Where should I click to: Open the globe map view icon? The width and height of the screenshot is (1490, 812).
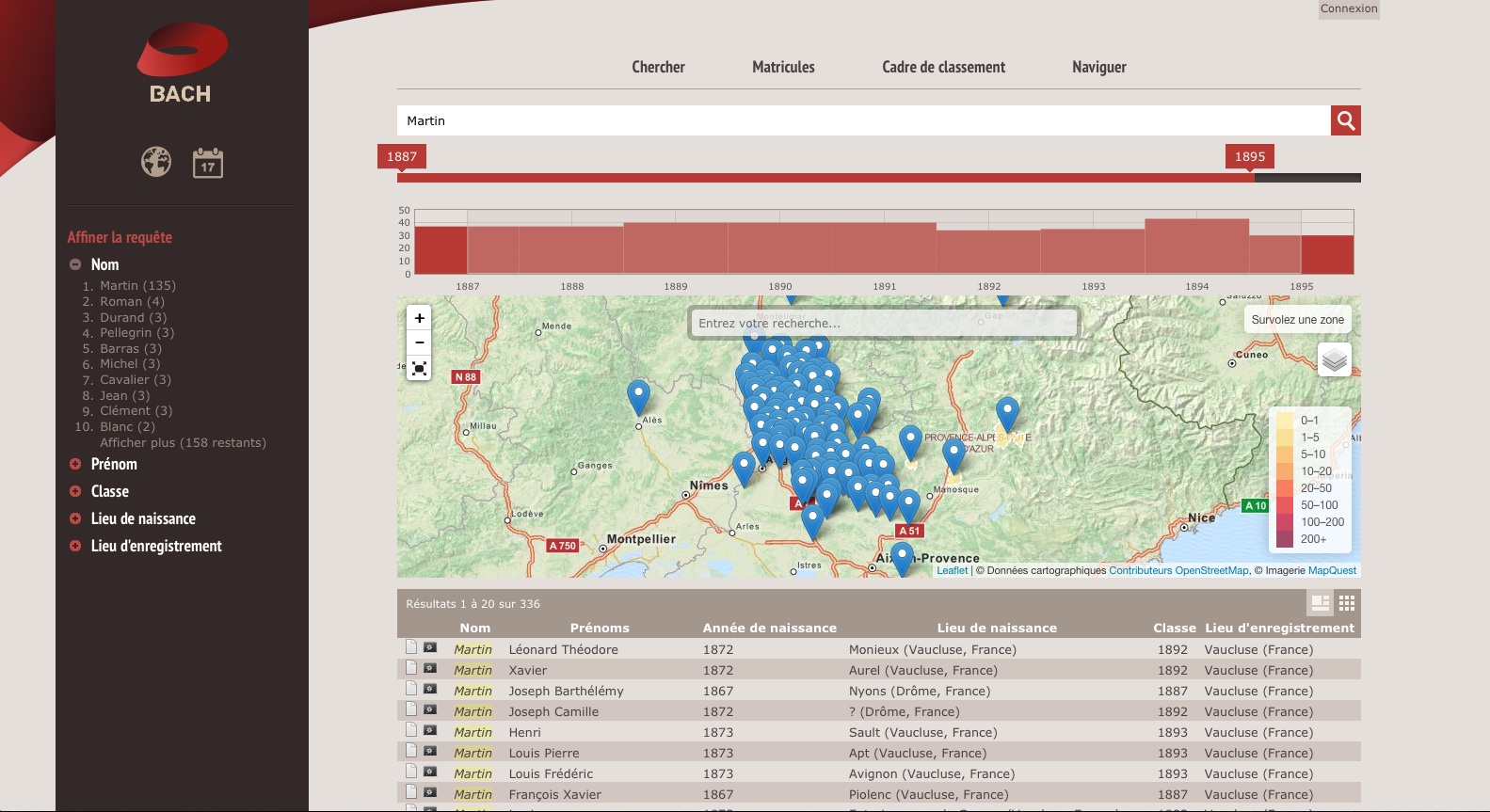pyautogui.click(x=156, y=162)
